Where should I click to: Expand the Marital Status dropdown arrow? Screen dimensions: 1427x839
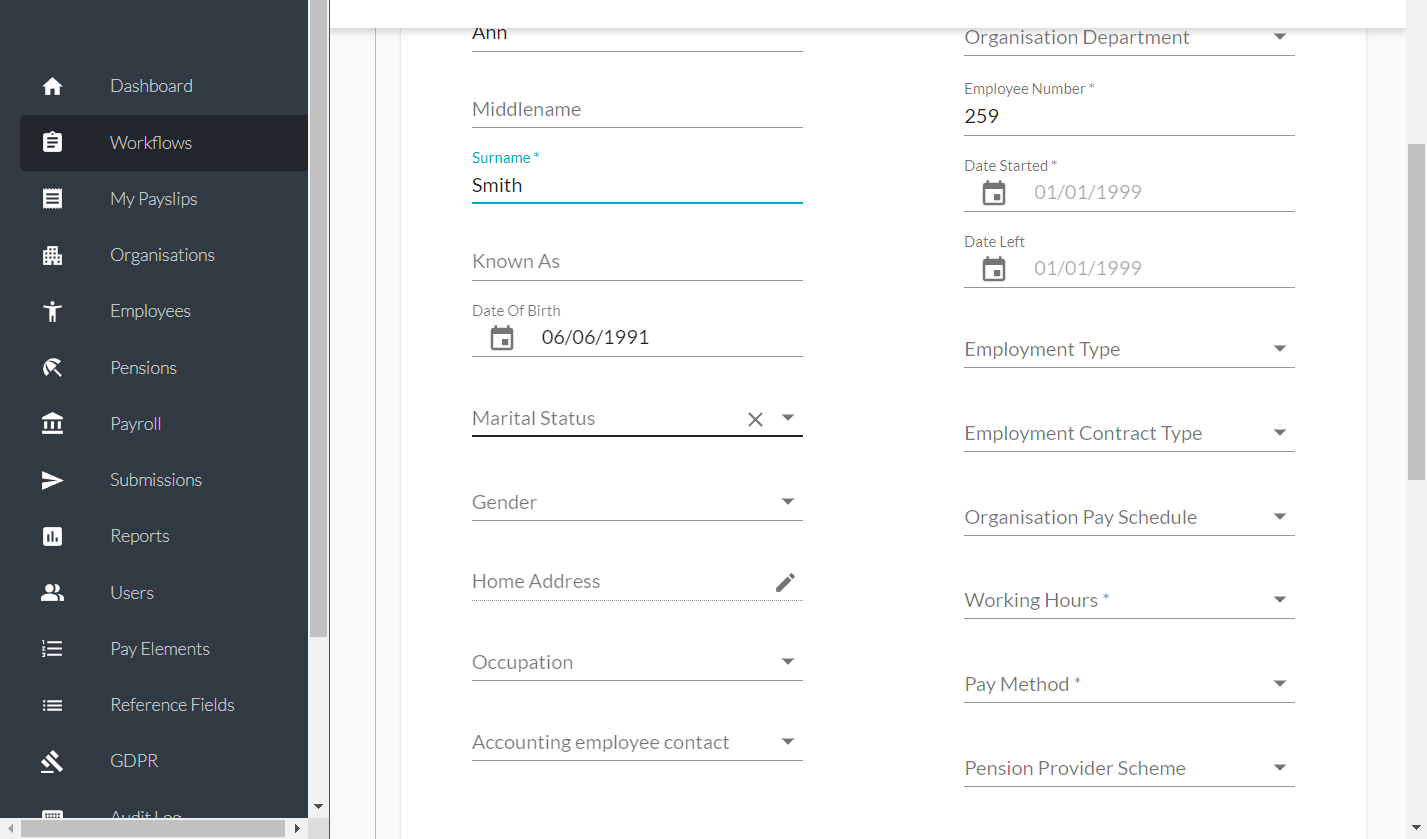pos(788,418)
